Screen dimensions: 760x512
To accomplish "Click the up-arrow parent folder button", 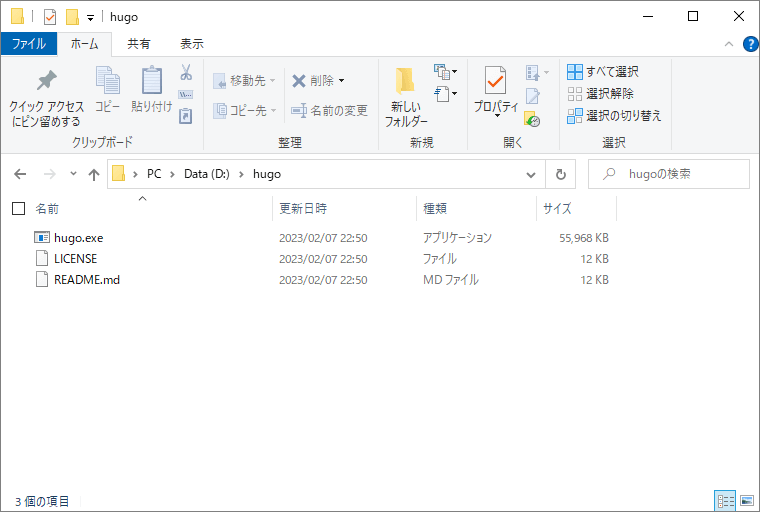I will point(94,174).
